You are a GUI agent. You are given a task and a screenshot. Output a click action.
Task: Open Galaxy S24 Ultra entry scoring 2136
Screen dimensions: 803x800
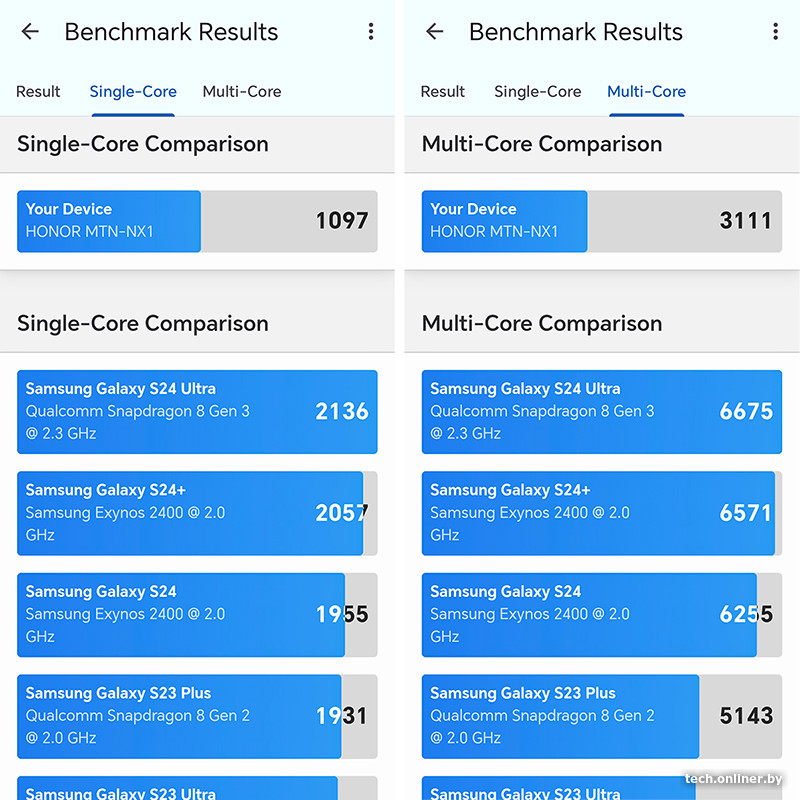tap(197, 411)
